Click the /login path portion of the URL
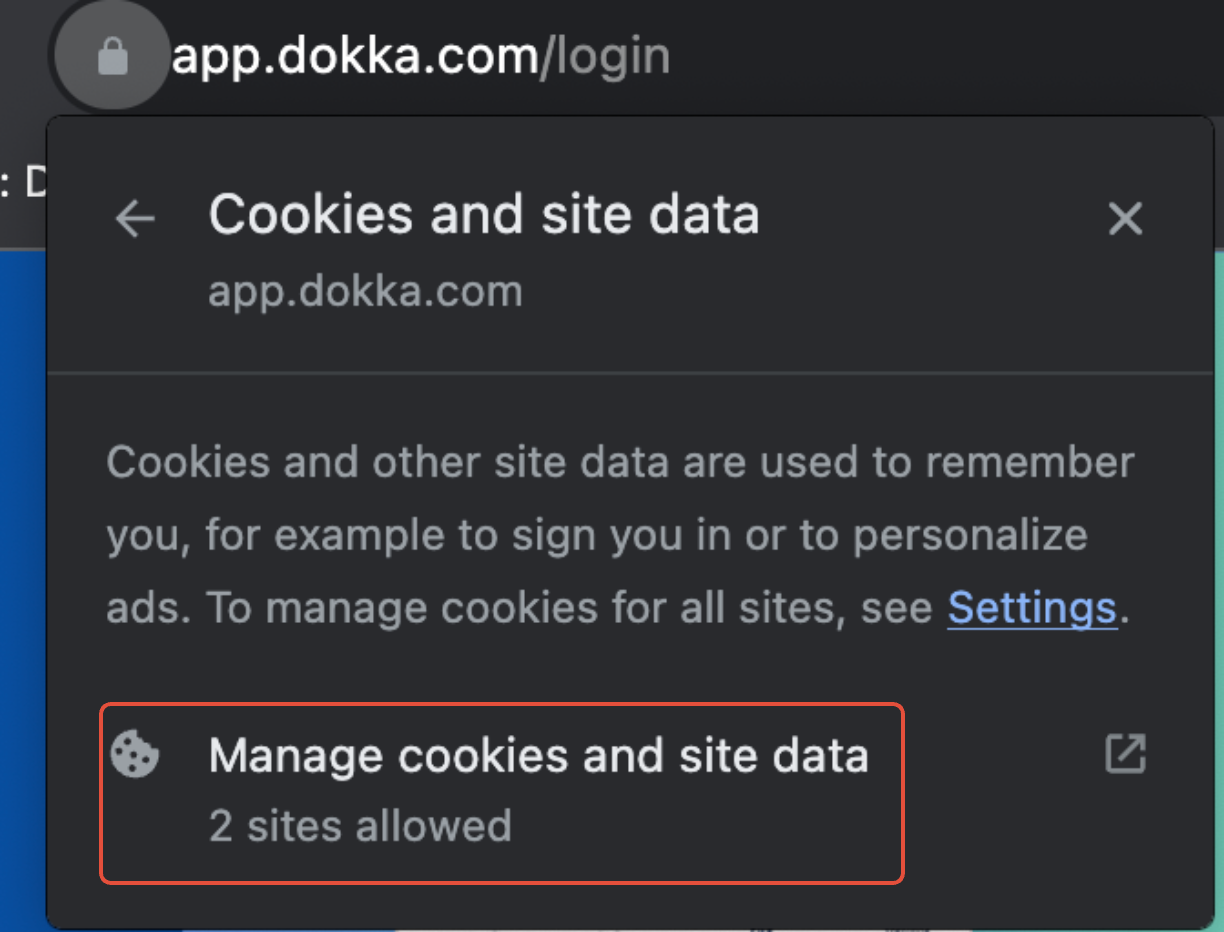1224x932 pixels. coord(605,58)
